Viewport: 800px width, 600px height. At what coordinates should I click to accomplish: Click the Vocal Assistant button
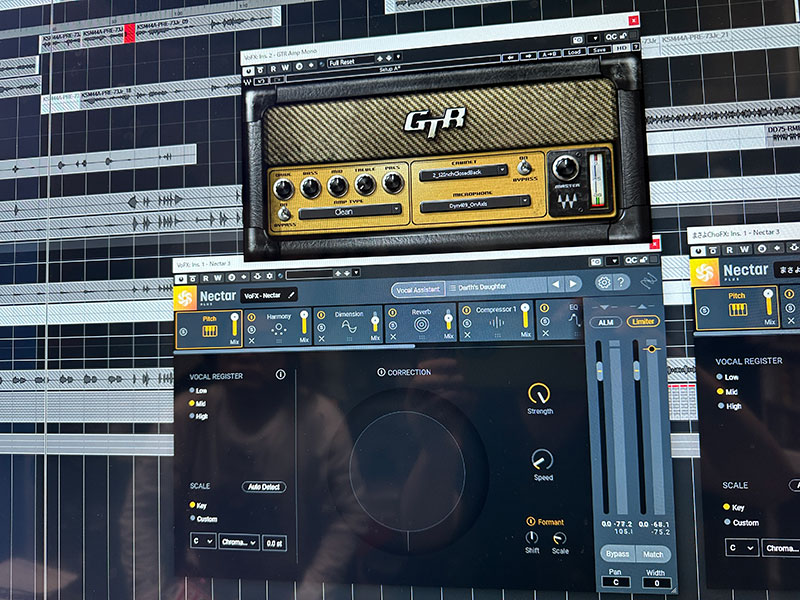418,289
